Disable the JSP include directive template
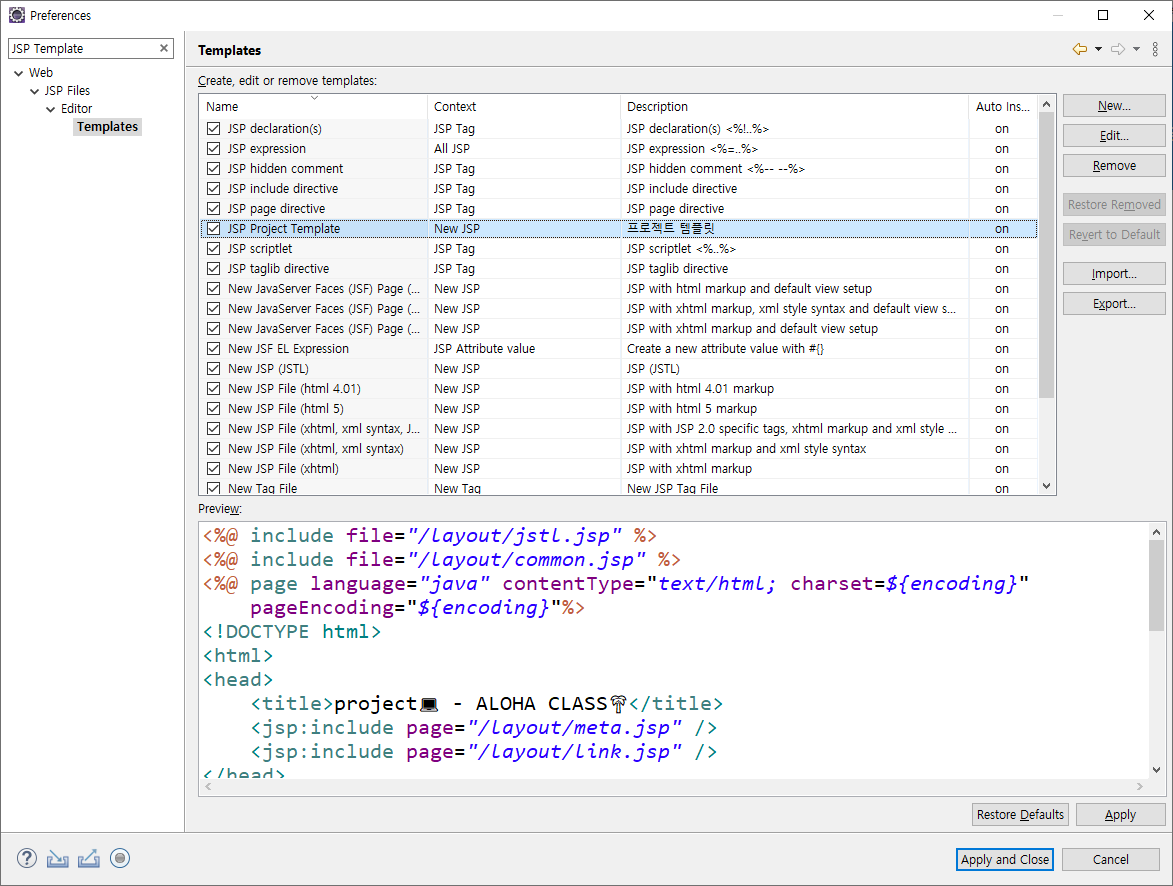The height and width of the screenshot is (886, 1173). tap(214, 189)
